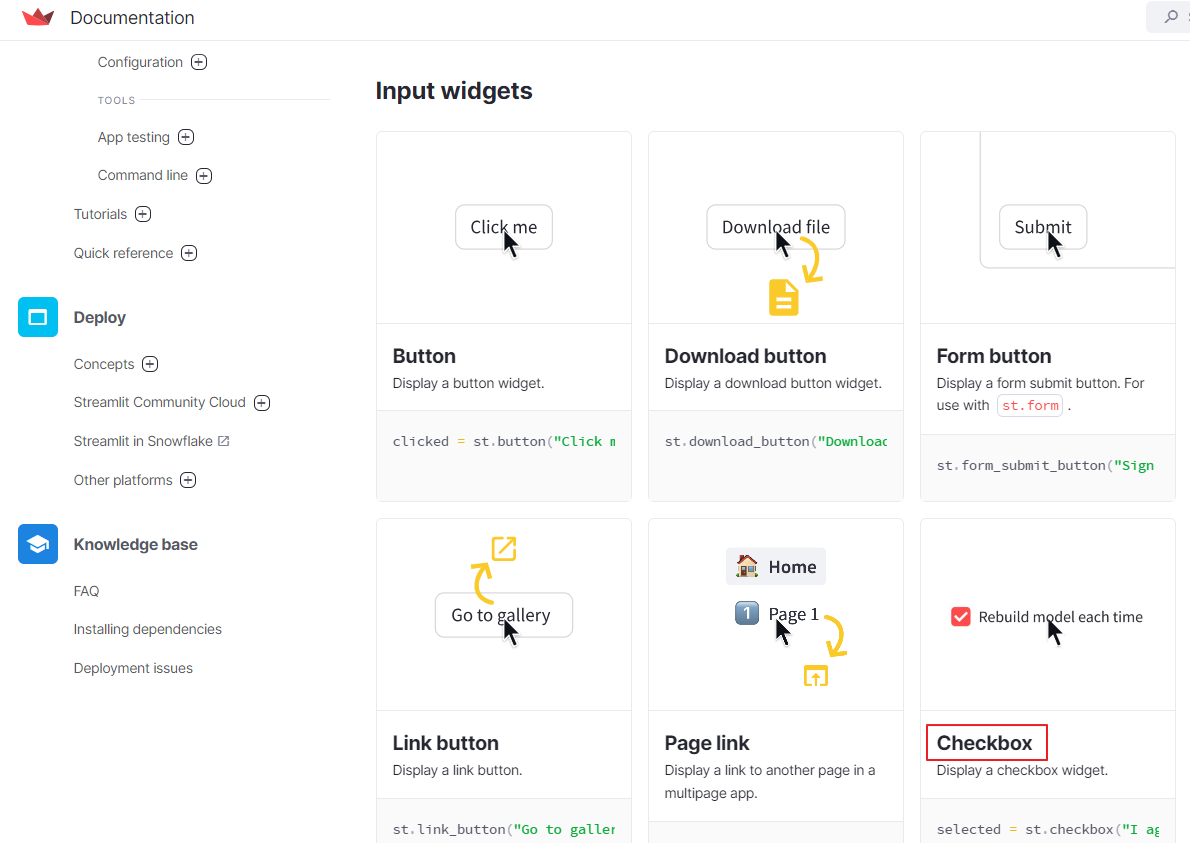
Task: Click the st.checkbox code snippet
Action: (1048, 829)
